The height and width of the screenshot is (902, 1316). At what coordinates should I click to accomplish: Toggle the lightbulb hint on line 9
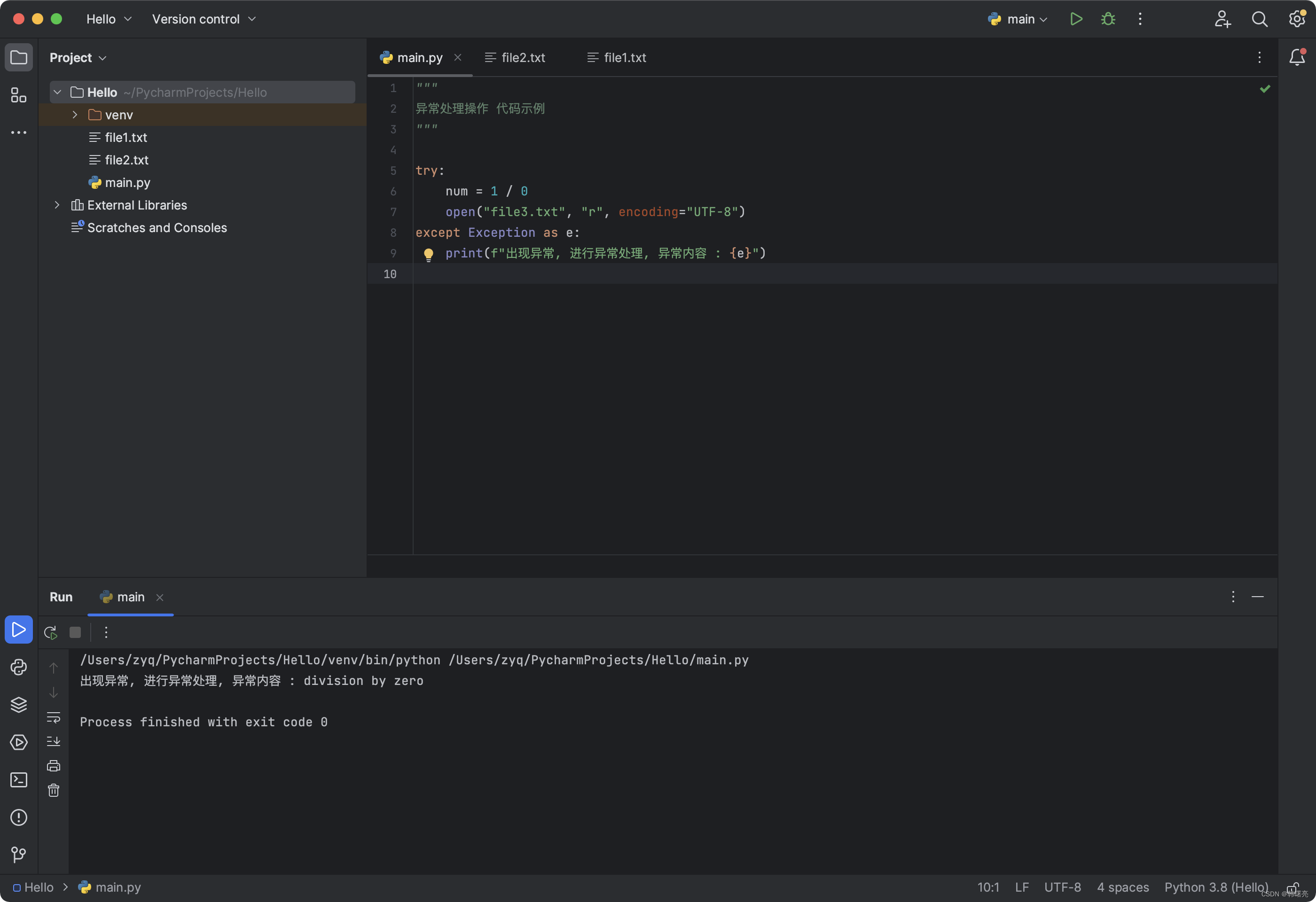tap(428, 253)
